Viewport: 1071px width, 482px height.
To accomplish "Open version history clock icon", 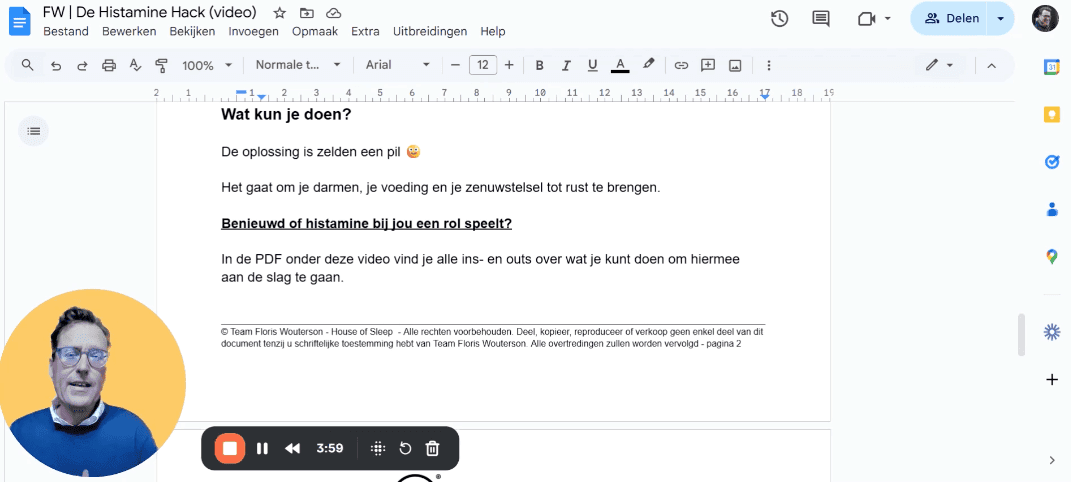I will [x=779, y=19].
